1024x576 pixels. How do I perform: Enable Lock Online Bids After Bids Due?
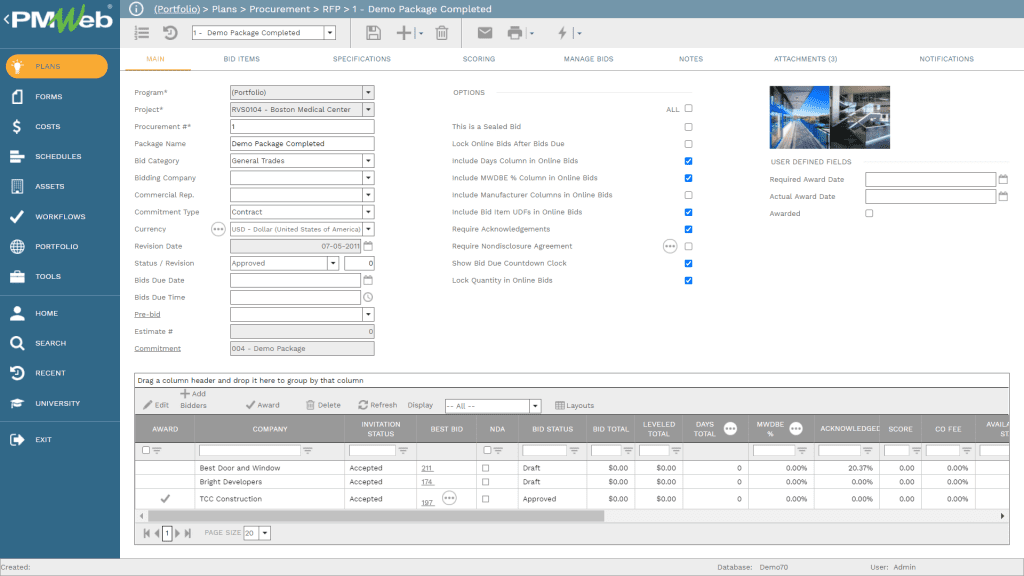(688, 144)
